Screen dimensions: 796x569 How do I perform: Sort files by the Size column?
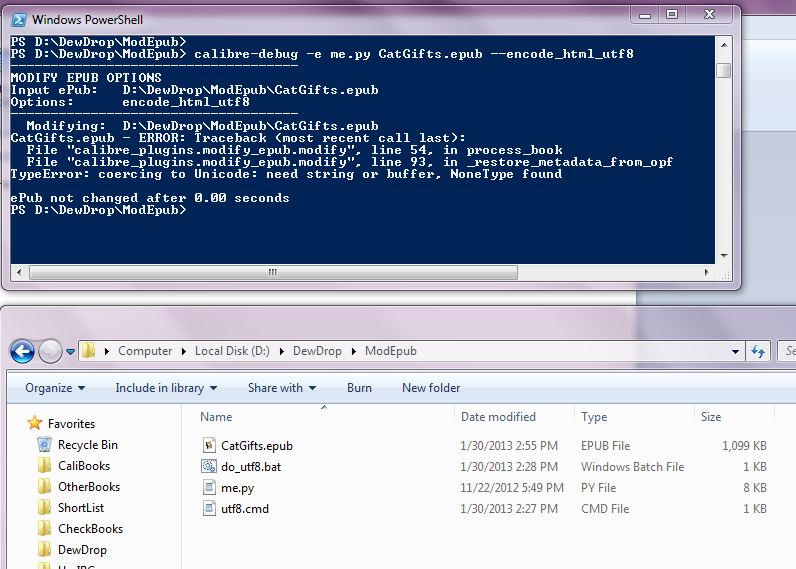click(711, 417)
